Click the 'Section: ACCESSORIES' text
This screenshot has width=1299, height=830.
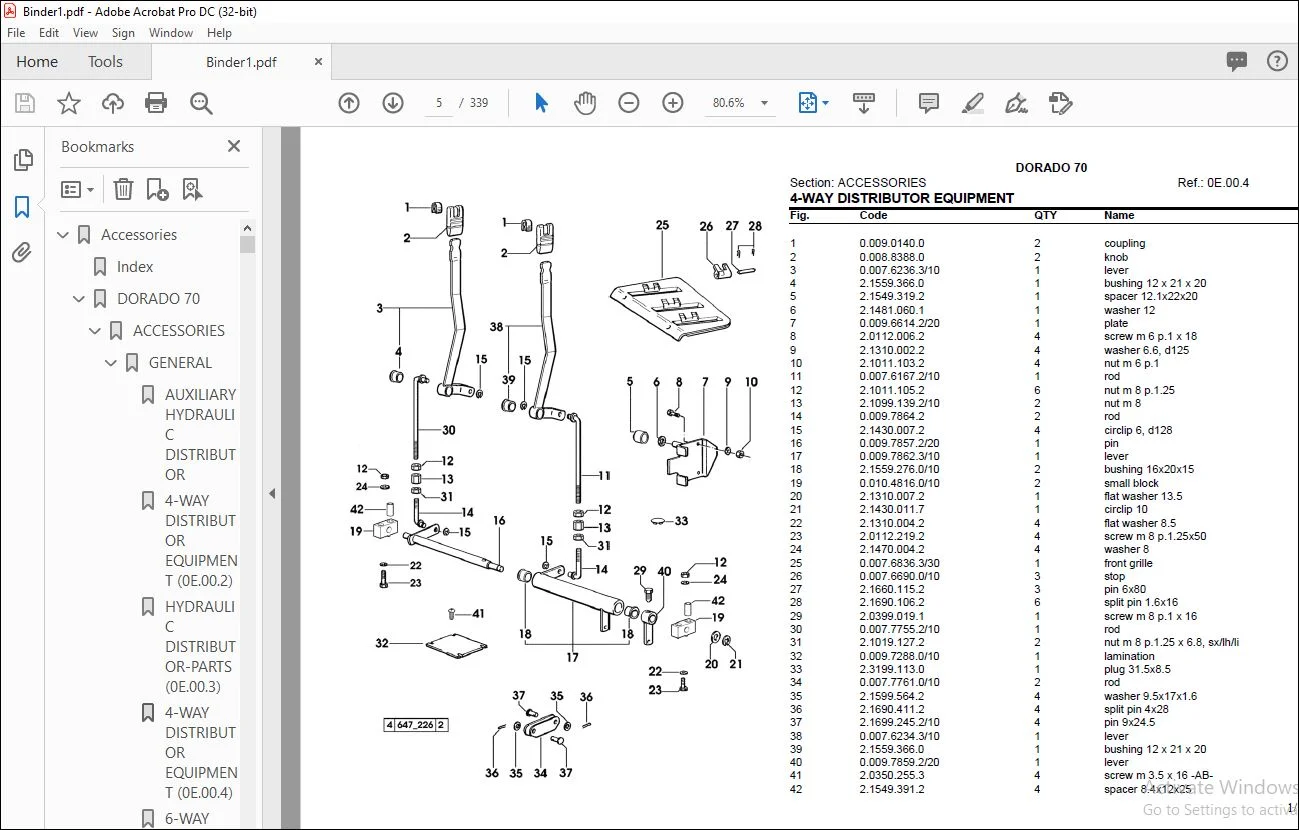point(858,183)
